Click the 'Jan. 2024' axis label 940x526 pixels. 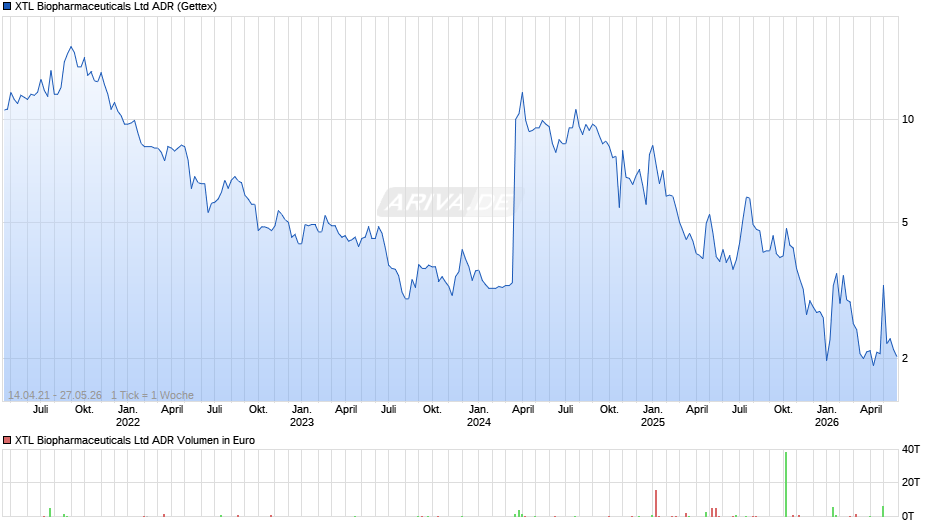(x=478, y=416)
